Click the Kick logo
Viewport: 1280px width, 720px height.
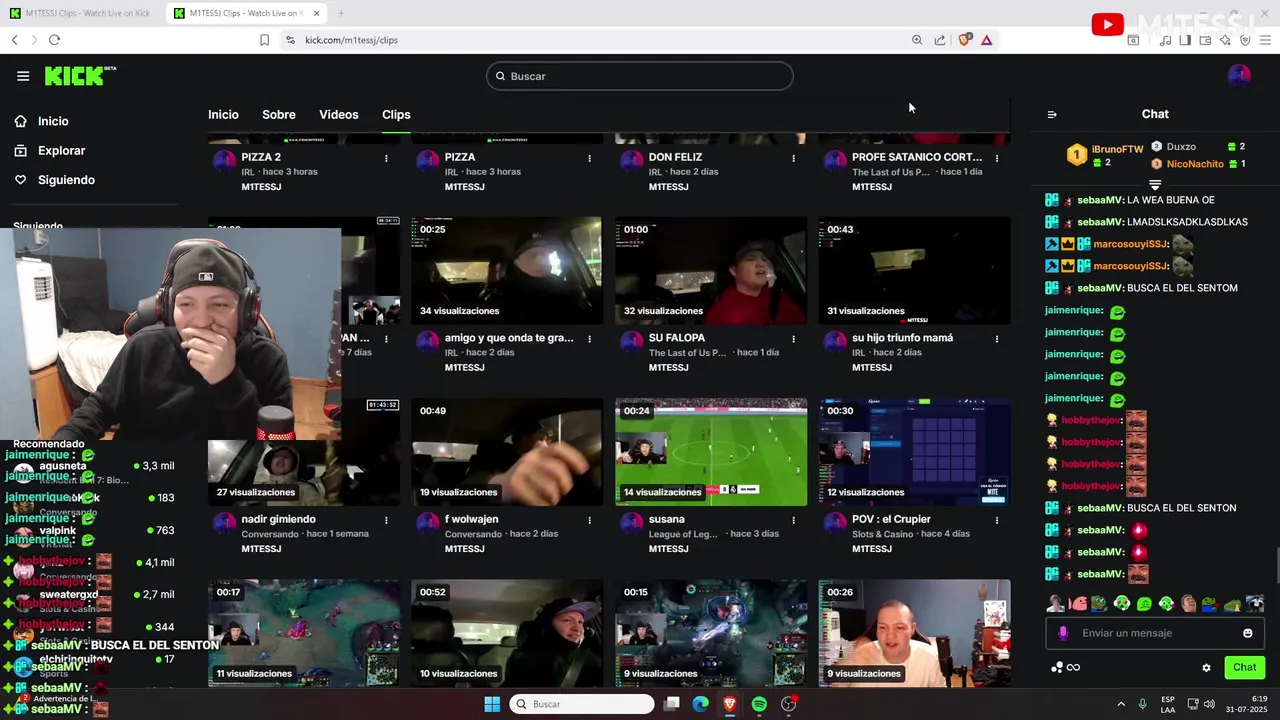[80, 76]
